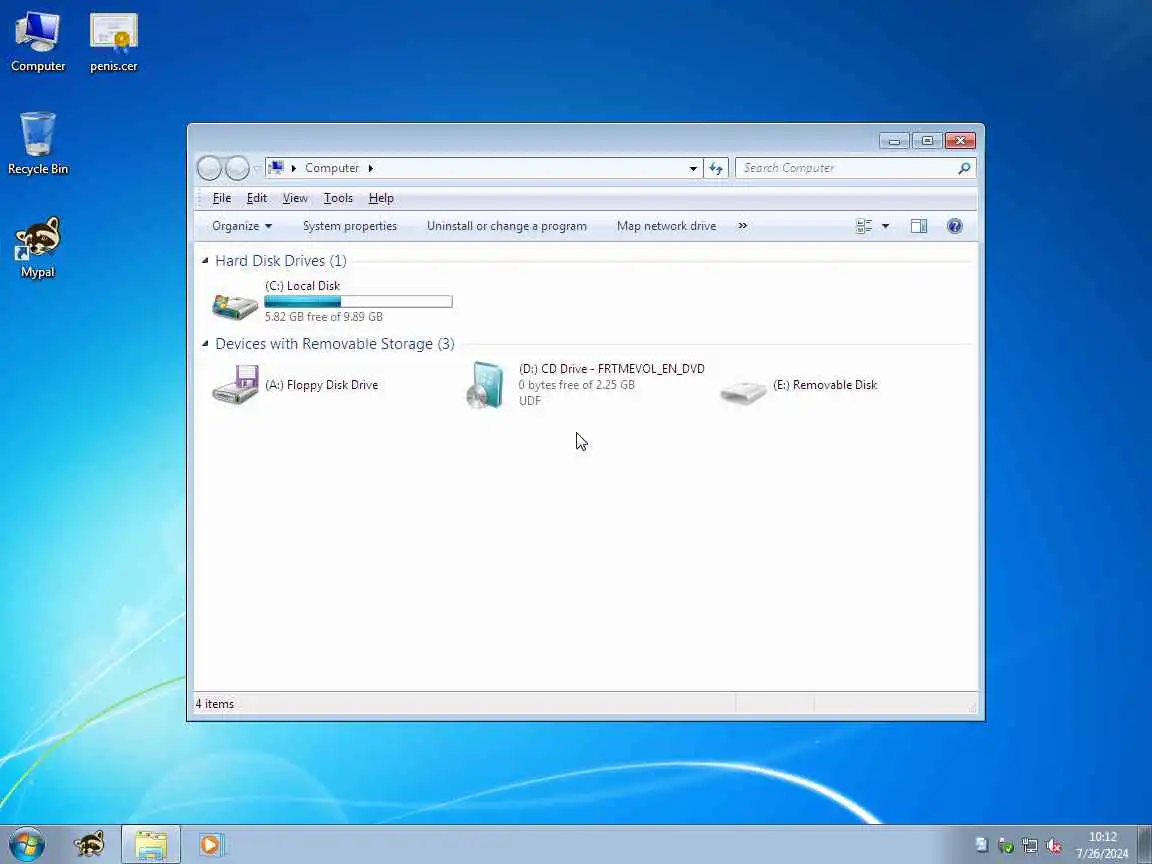Screen dimensions: 1152x864
Task: Select the Recycle Bin desktop icon
Action: [37, 143]
